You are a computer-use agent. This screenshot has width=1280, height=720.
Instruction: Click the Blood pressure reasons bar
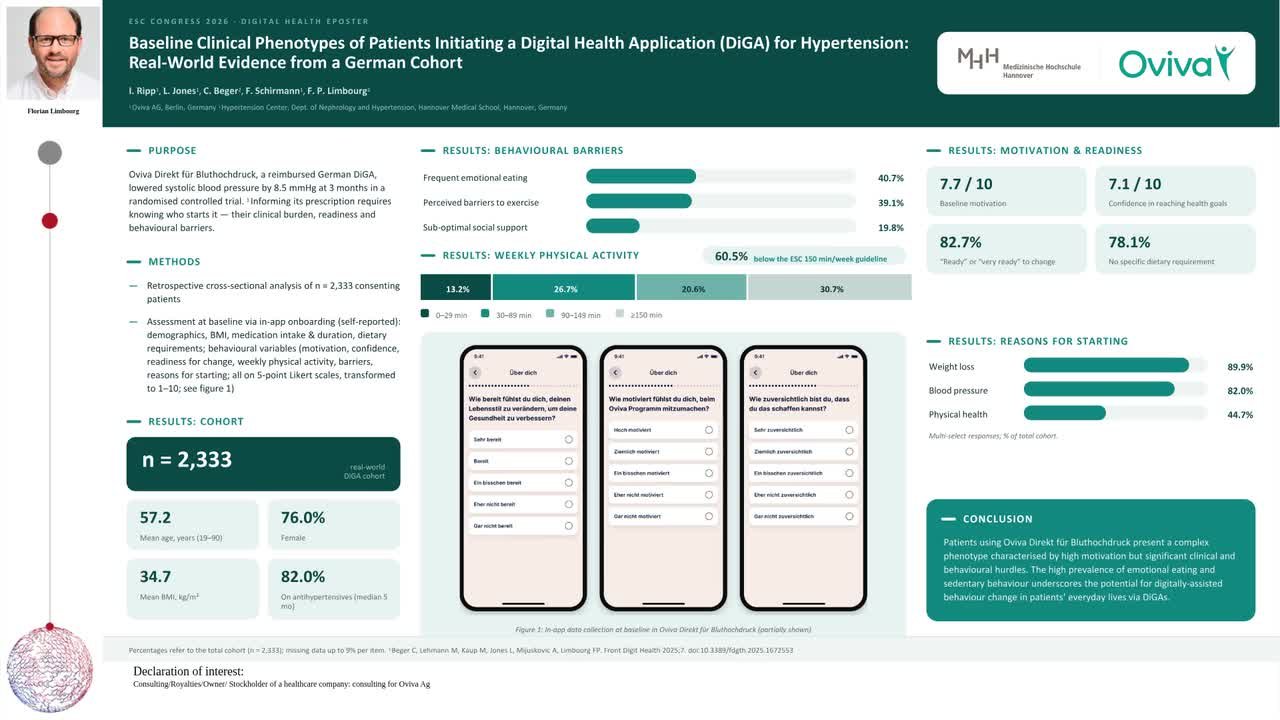[x=1099, y=390]
